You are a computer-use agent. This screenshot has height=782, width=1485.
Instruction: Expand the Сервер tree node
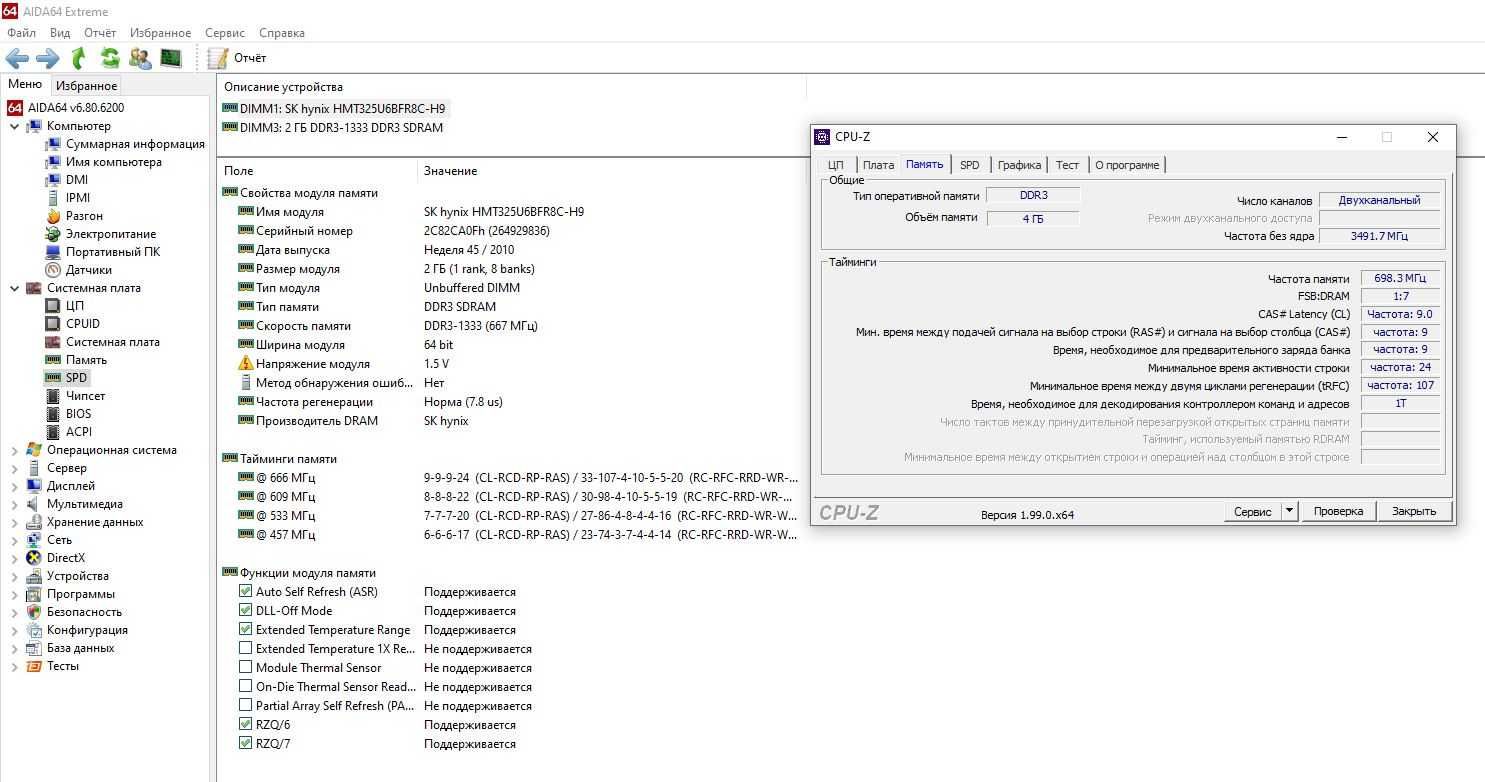[14, 468]
